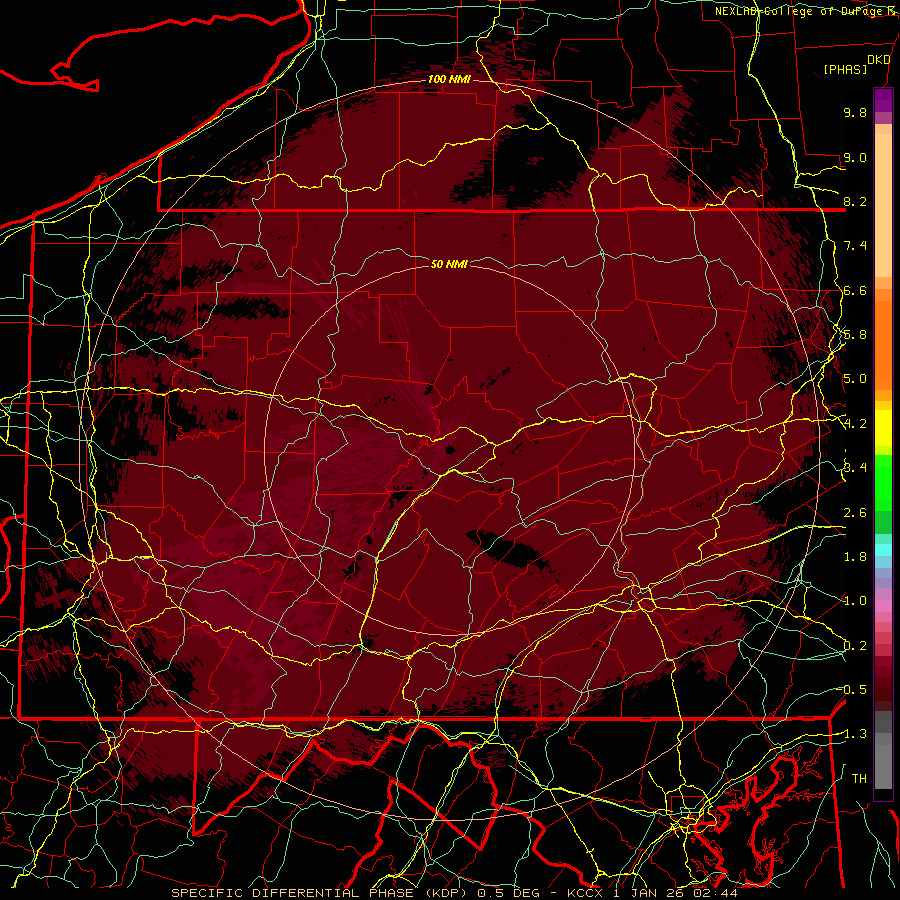The height and width of the screenshot is (900, 900).
Task: Click the 0.2 value on the color scale
Action: click(855, 646)
